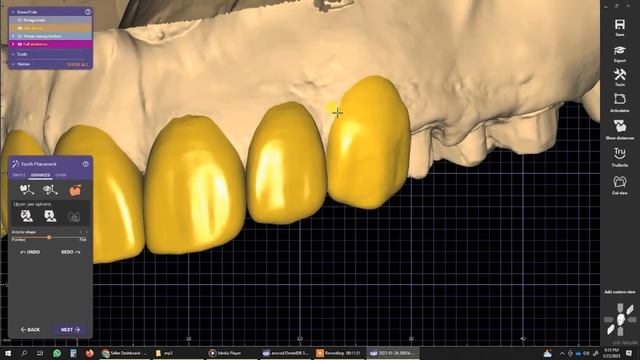Choose the second Upper jaw option icon
This screenshot has width=640, height=360.
pyautogui.click(x=50, y=216)
